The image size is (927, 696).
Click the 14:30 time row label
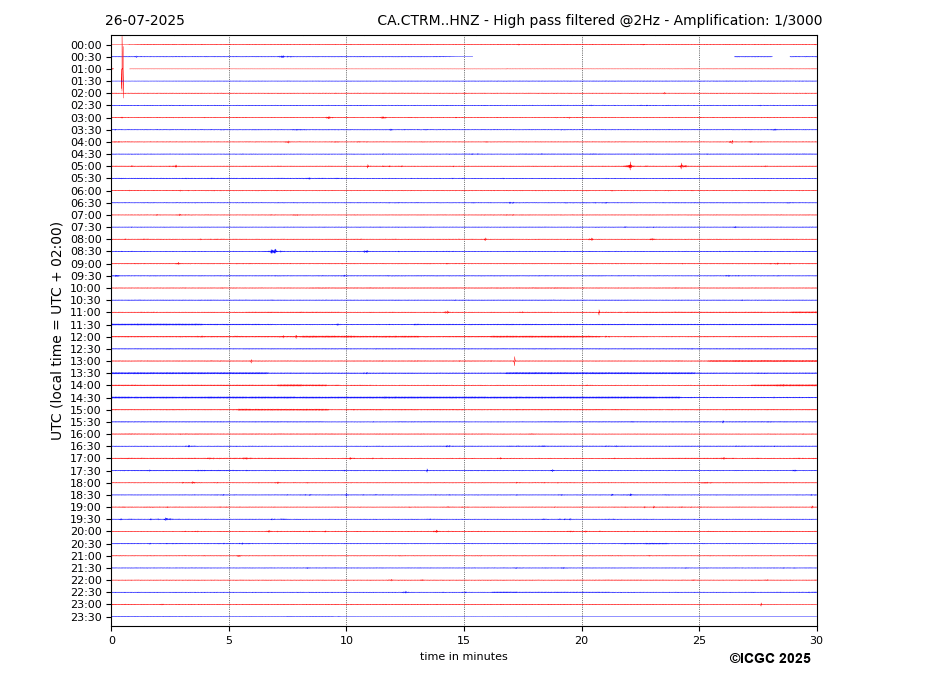(x=86, y=398)
